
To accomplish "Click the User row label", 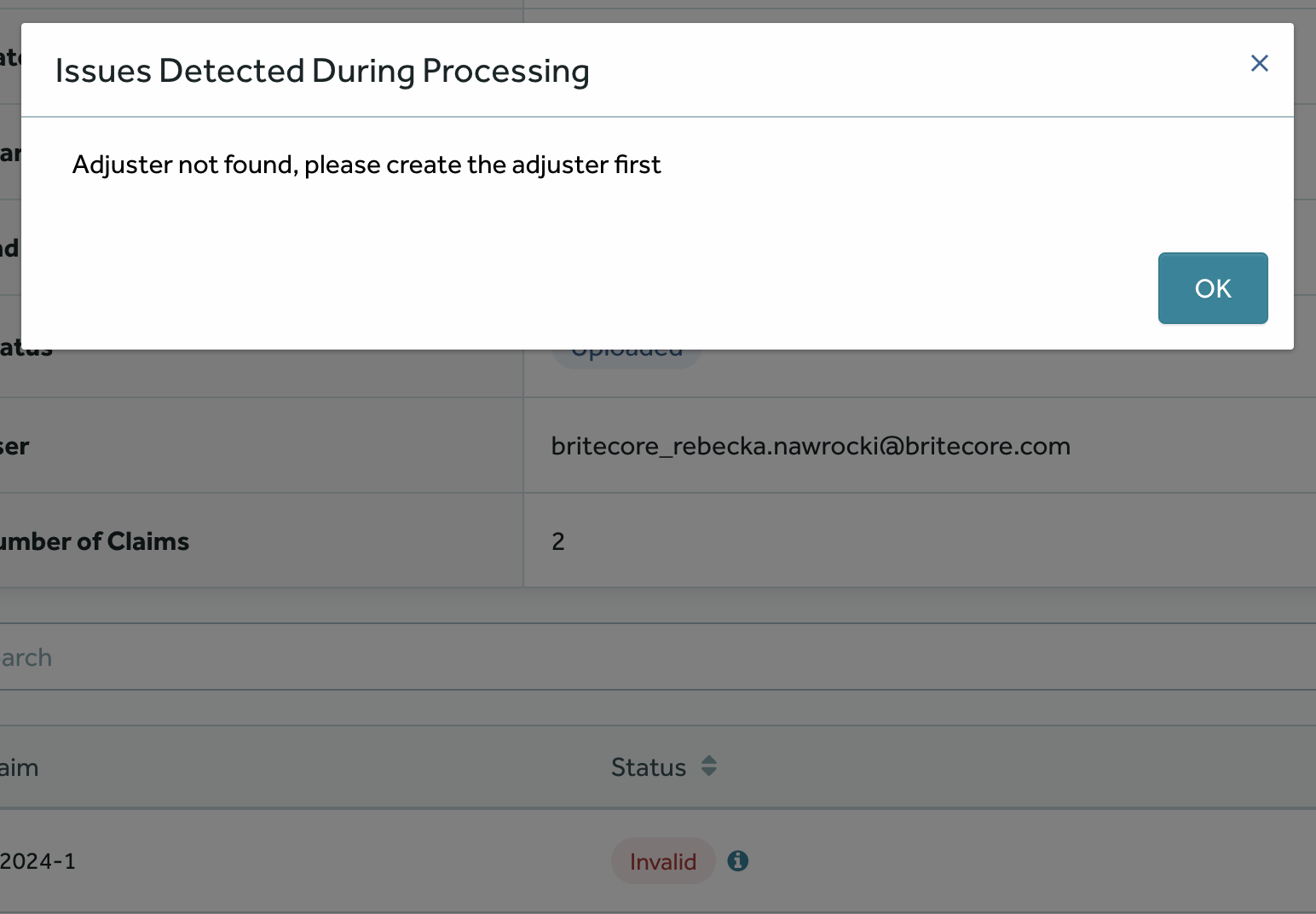I will click(x=14, y=446).
